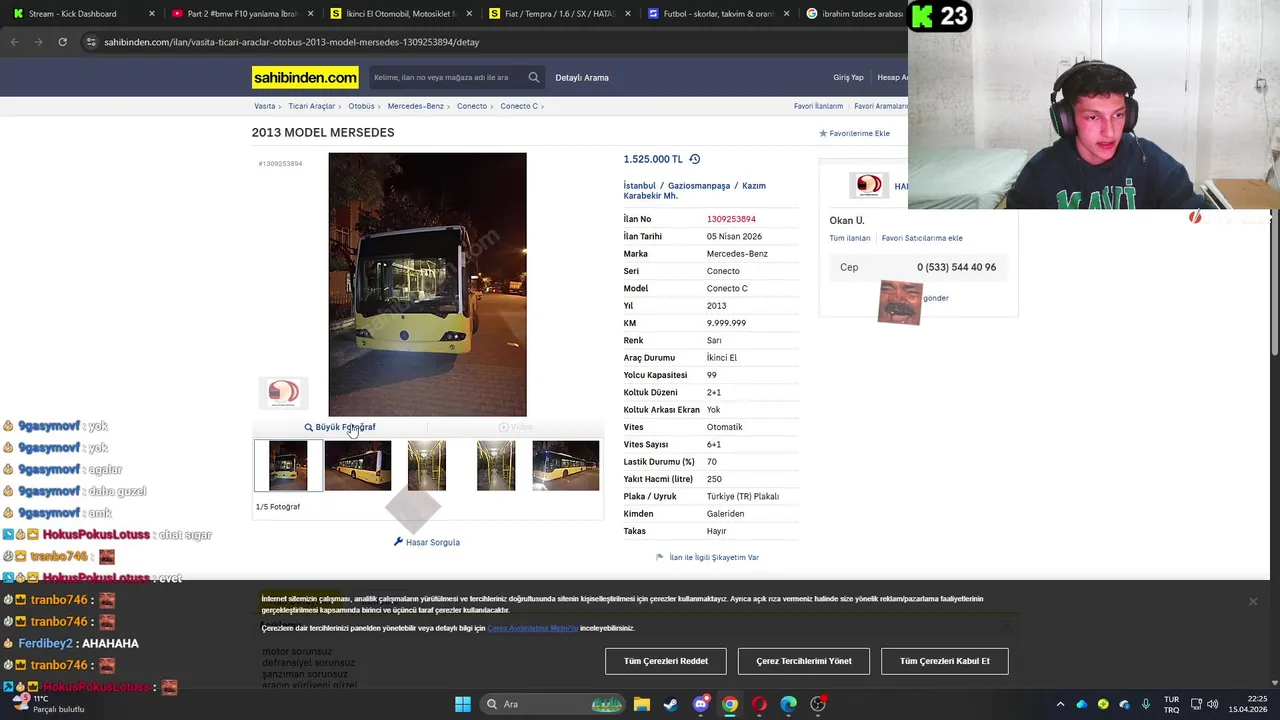Show hidden tray icons chevron
Viewport: 1280px width, 720px height.
tap(1060, 704)
